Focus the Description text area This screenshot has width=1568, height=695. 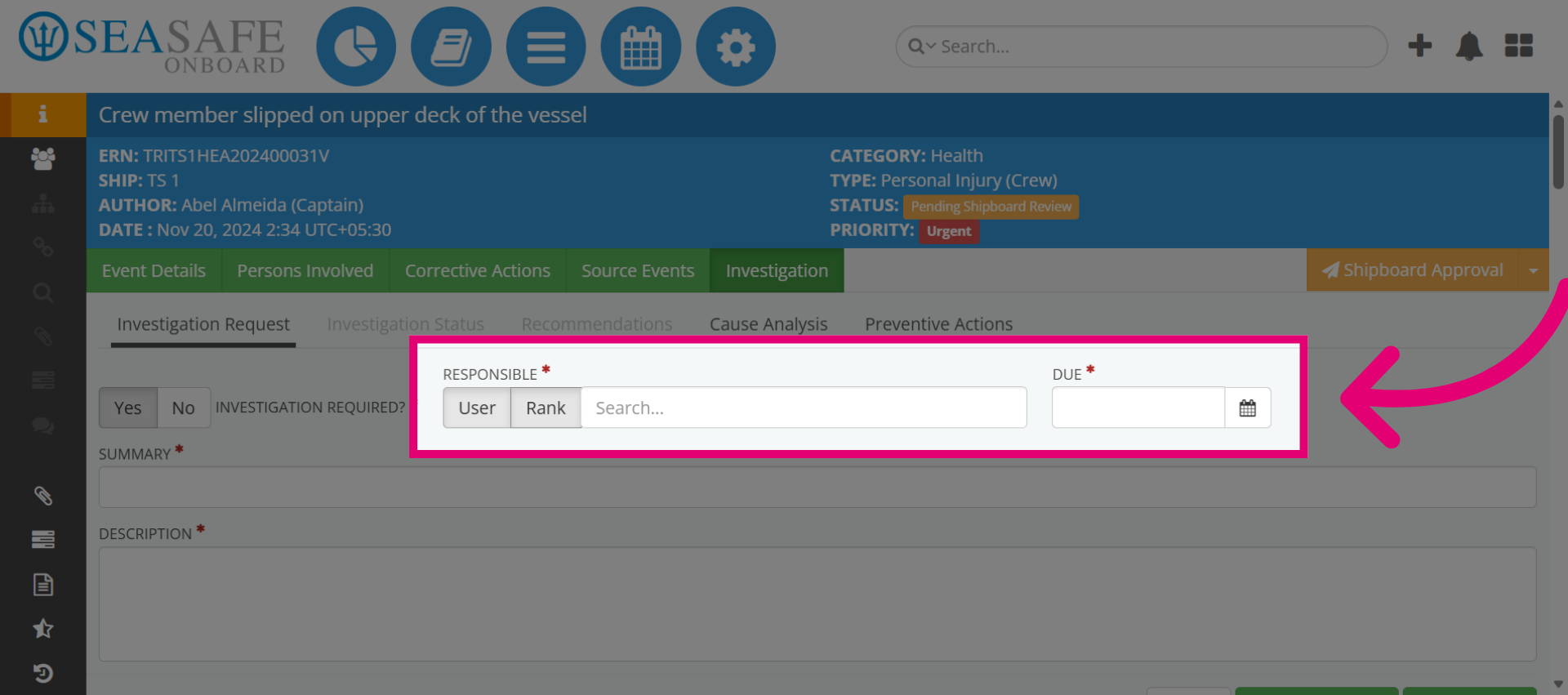click(817, 604)
